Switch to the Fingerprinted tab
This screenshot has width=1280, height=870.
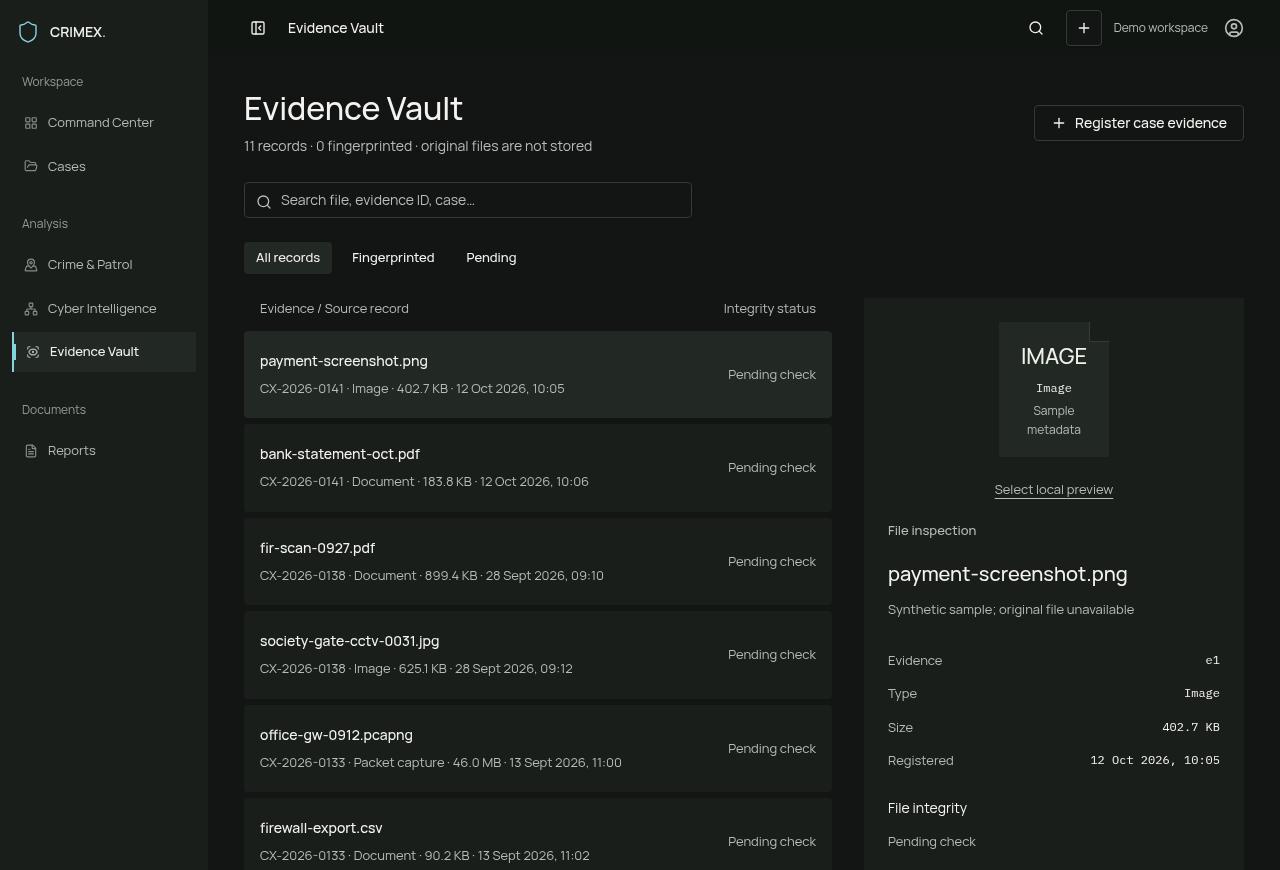coord(393,258)
